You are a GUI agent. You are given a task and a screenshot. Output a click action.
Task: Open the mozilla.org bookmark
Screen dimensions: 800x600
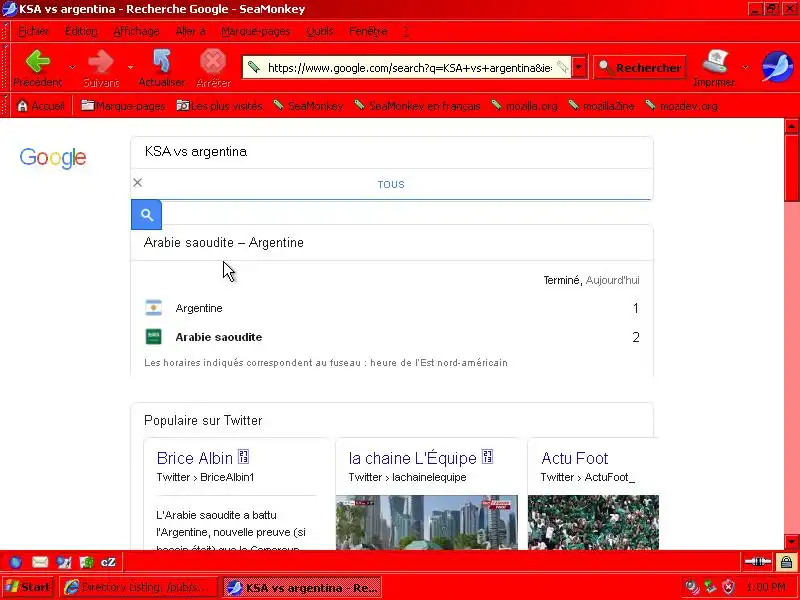[524, 106]
